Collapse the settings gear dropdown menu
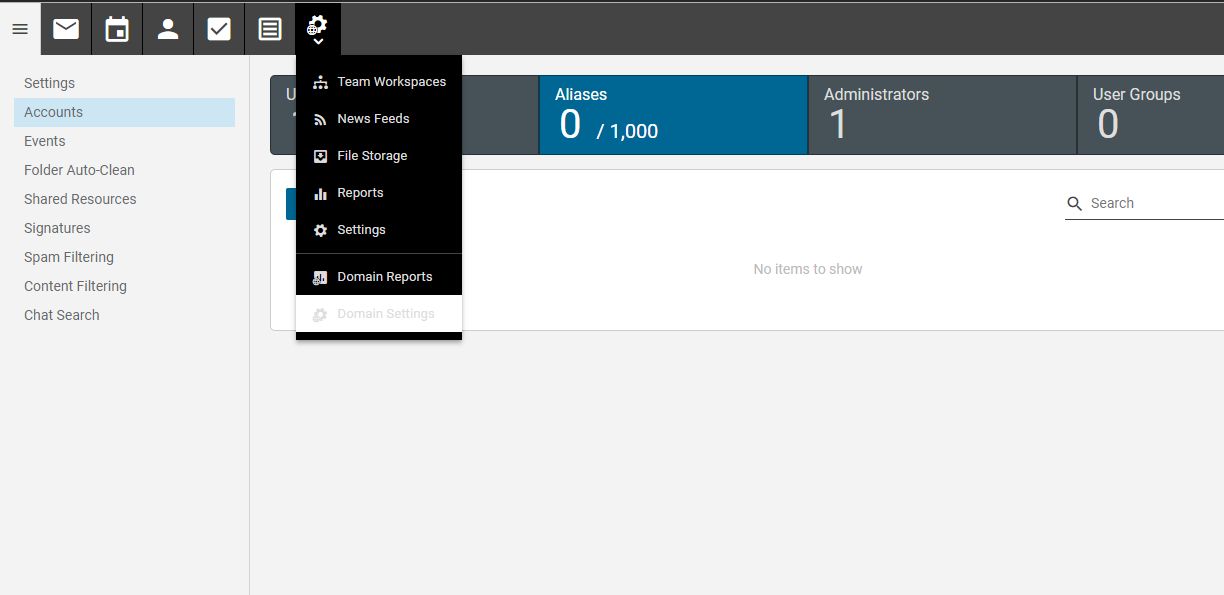 (x=318, y=29)
